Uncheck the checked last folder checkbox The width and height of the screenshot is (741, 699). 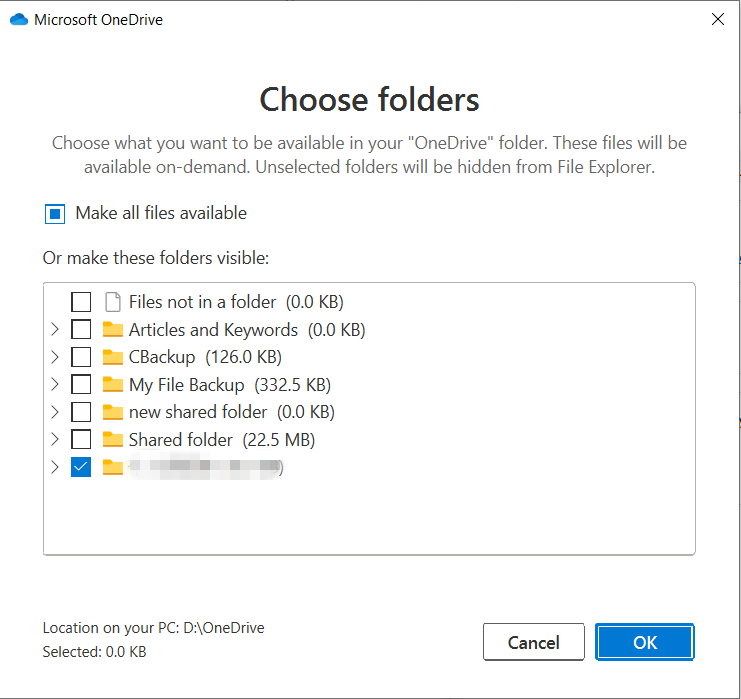pos(81,467)
